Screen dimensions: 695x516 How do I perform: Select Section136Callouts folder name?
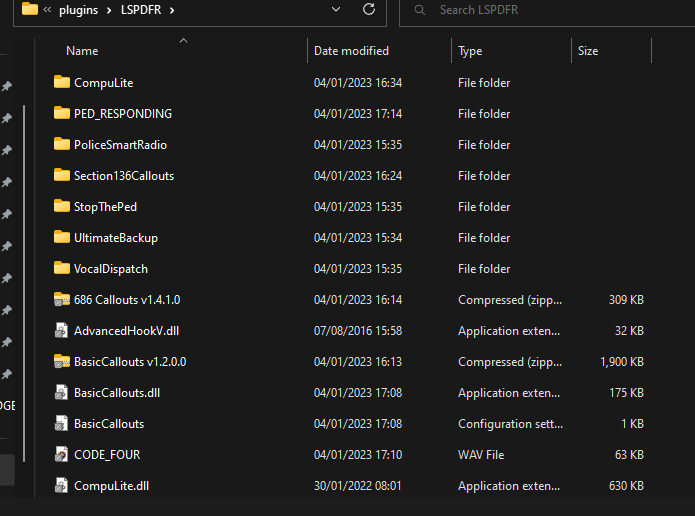point(124,176)
